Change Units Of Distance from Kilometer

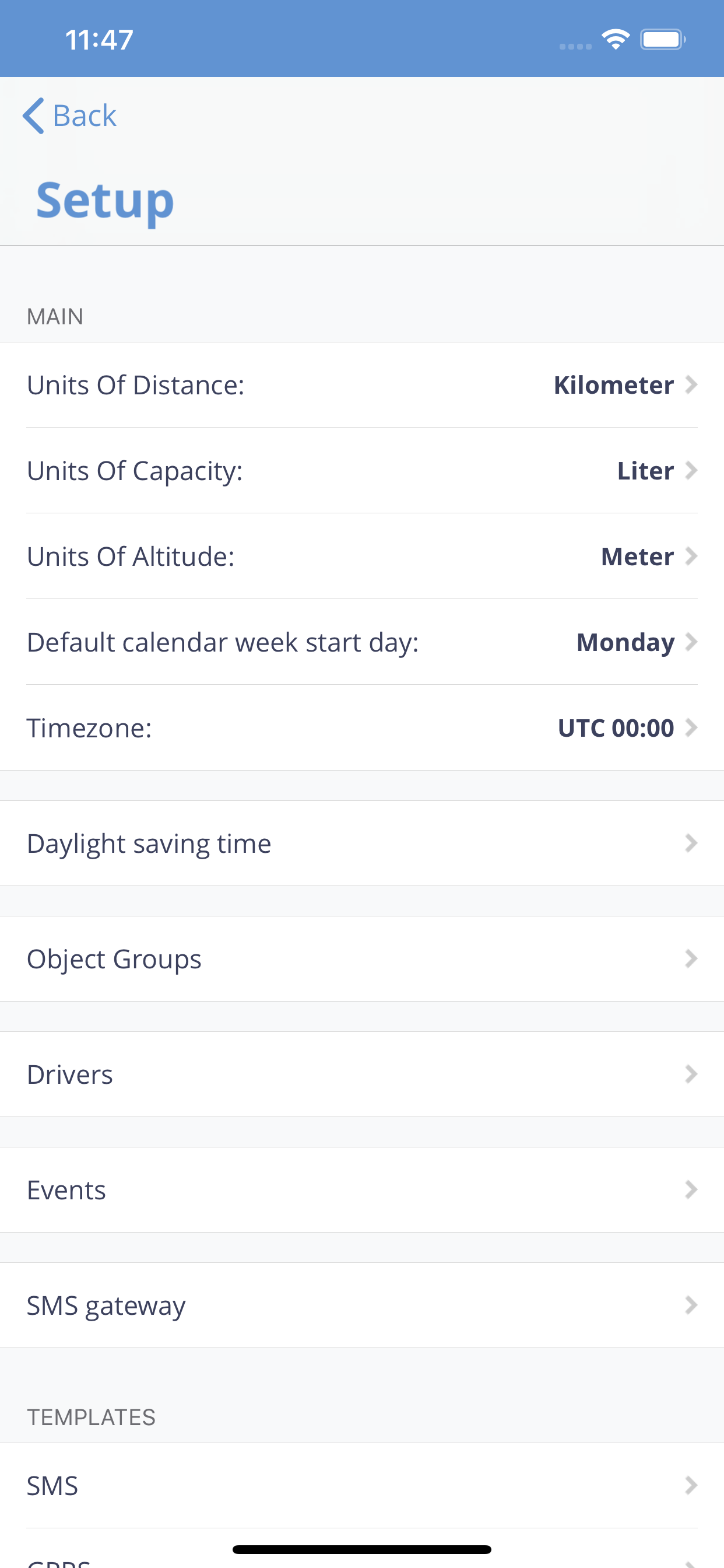362,384
